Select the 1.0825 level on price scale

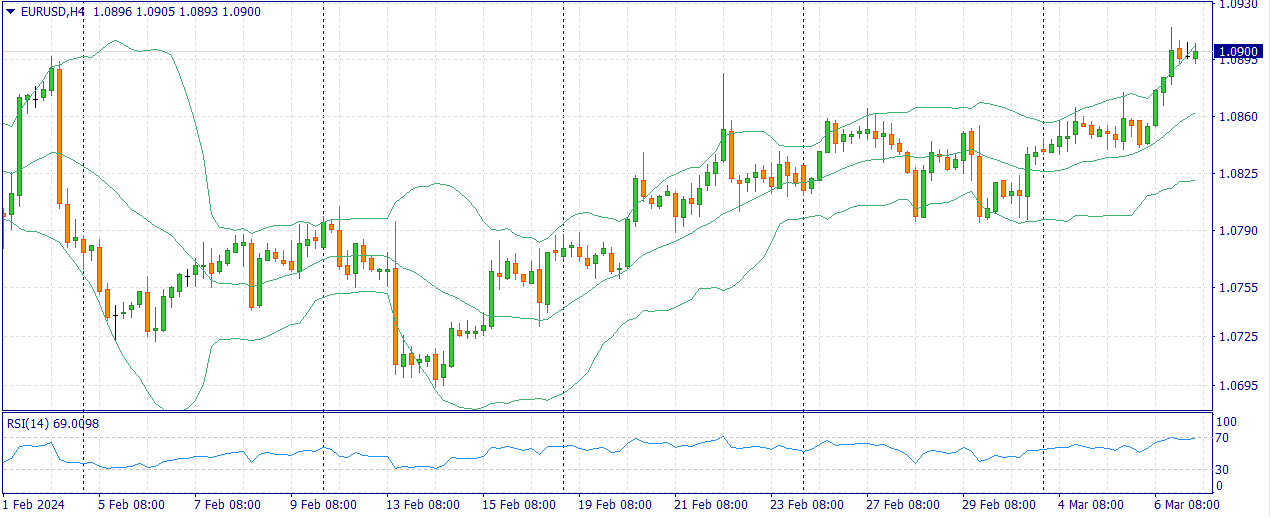coord(1236,174)
